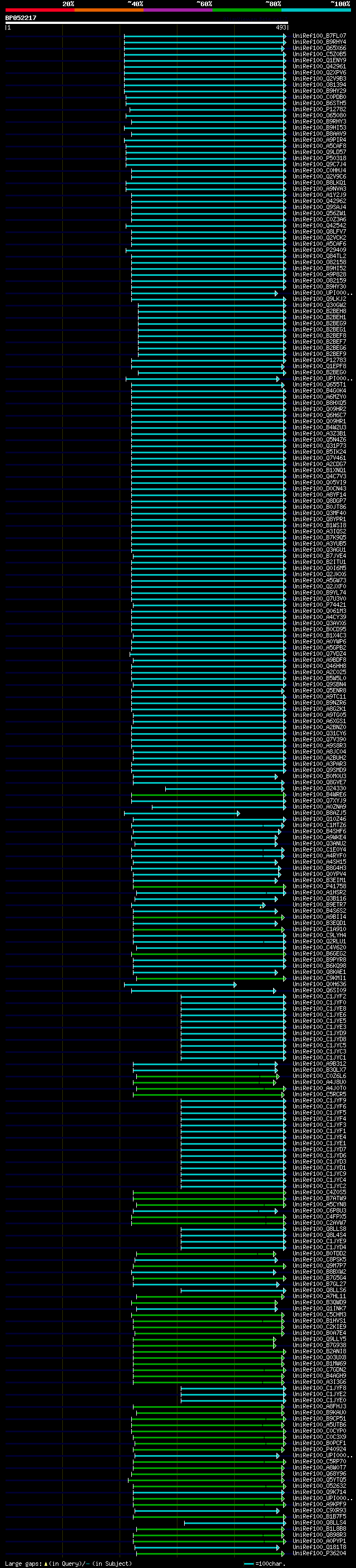Click alignment bar for UniRef100_P12782

point(207,110)
